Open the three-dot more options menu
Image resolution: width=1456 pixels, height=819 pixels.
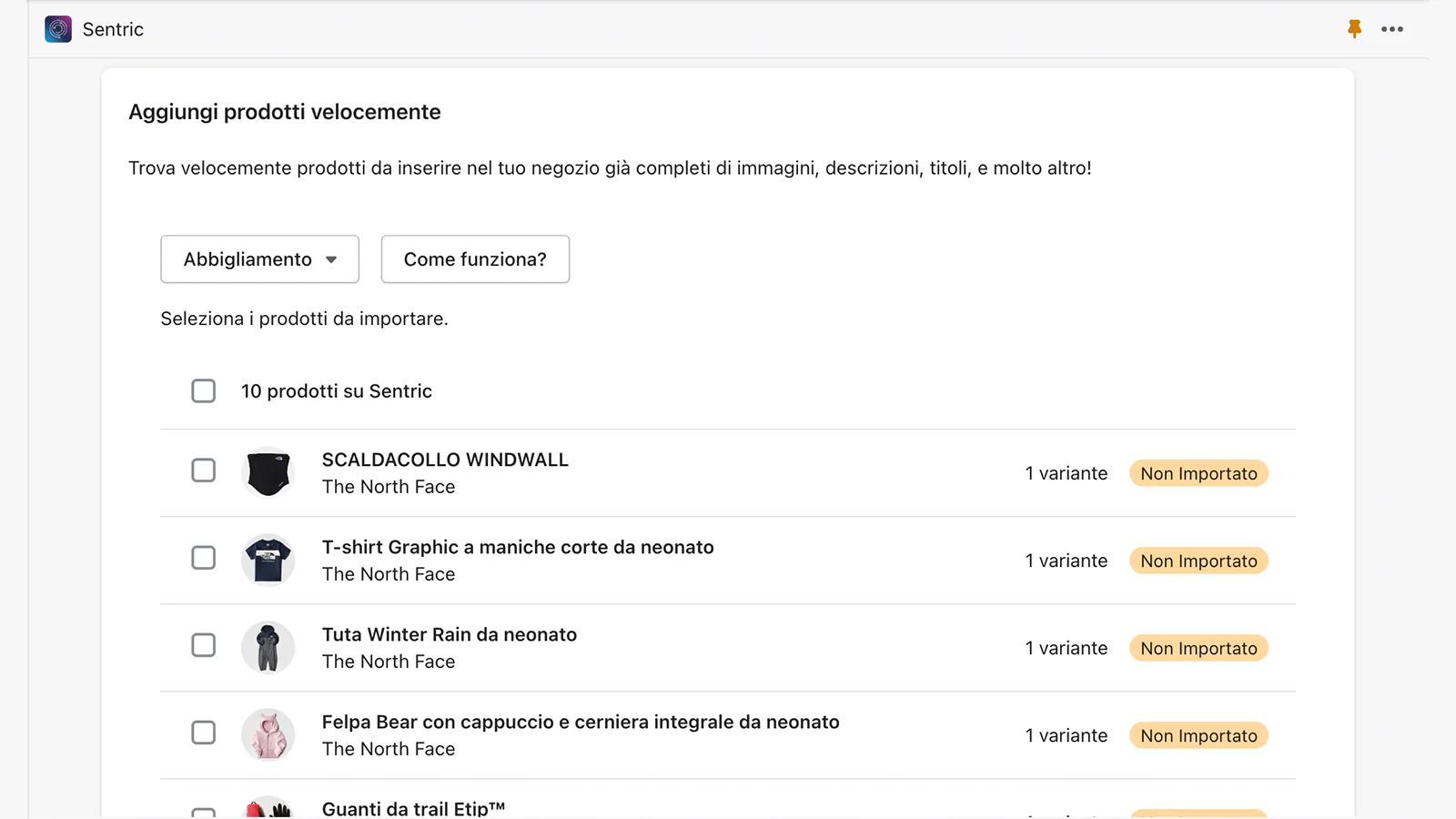(1392, 29)
